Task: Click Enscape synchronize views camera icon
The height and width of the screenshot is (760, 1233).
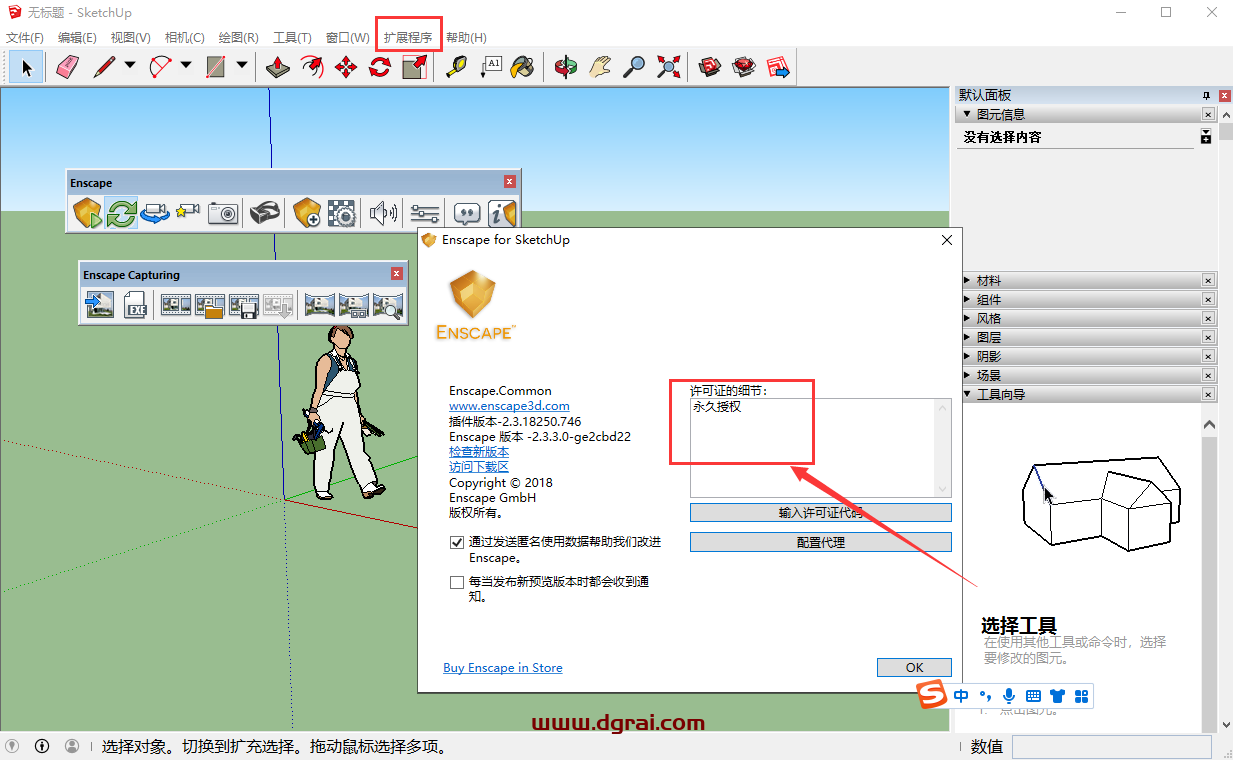Action: click(x=155, y=212)
